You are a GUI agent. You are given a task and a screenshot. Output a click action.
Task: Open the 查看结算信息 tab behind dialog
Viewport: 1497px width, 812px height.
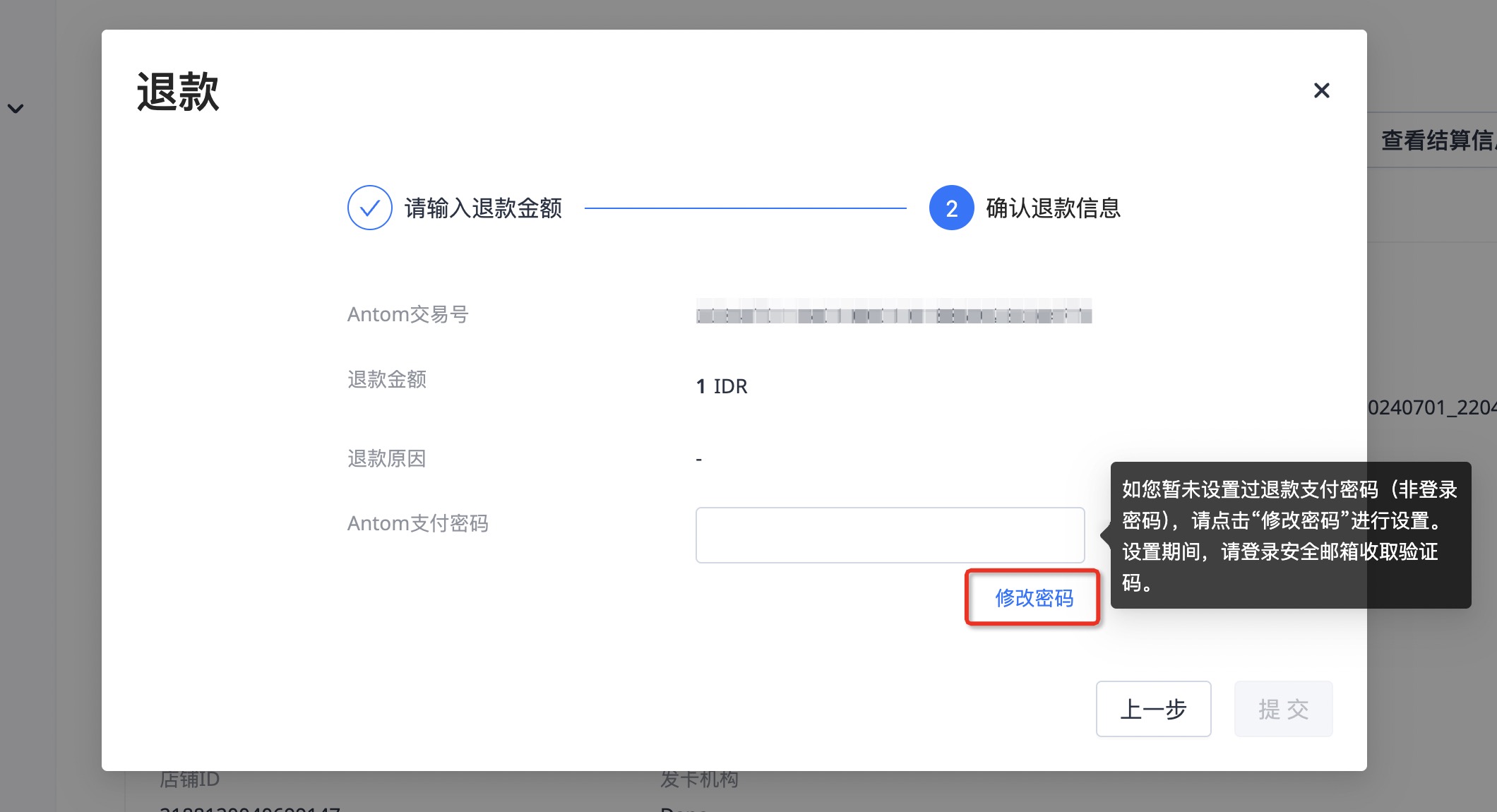(x=1437, y=140)
